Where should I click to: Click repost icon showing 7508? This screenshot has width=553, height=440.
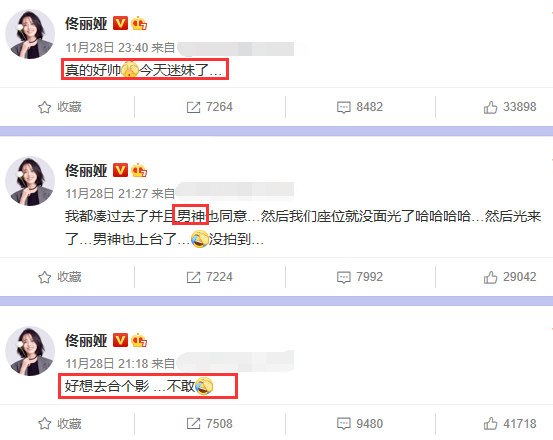[193, 423]
